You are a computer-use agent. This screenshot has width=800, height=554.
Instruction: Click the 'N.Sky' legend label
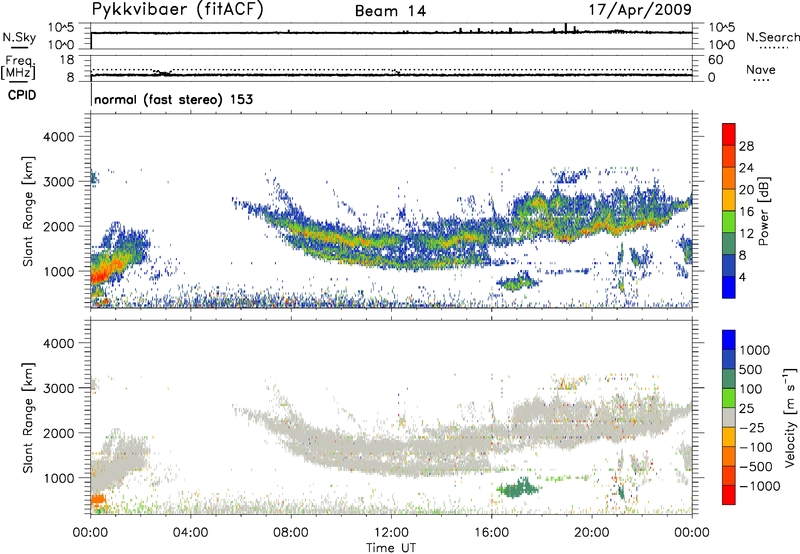pos(19,37)
